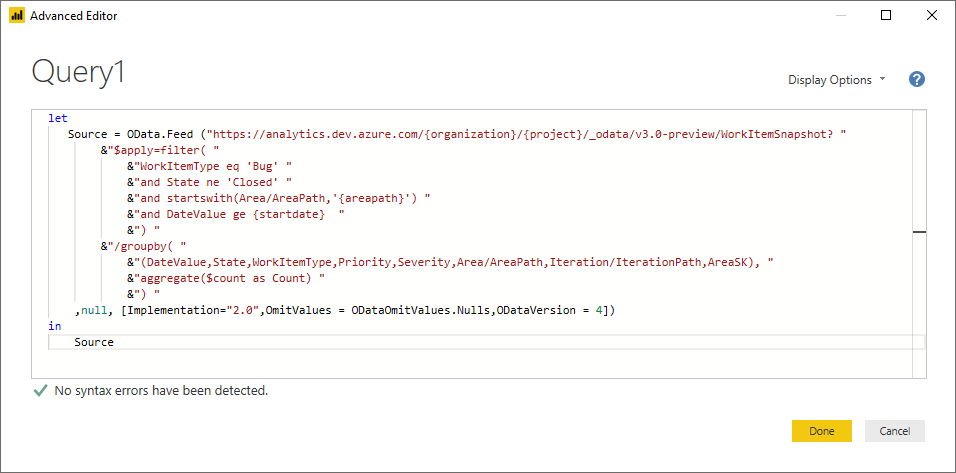The height and width of the screenshot is (473, 956).
Task: Click the Query1 title heading
Action: pos(78,72)
